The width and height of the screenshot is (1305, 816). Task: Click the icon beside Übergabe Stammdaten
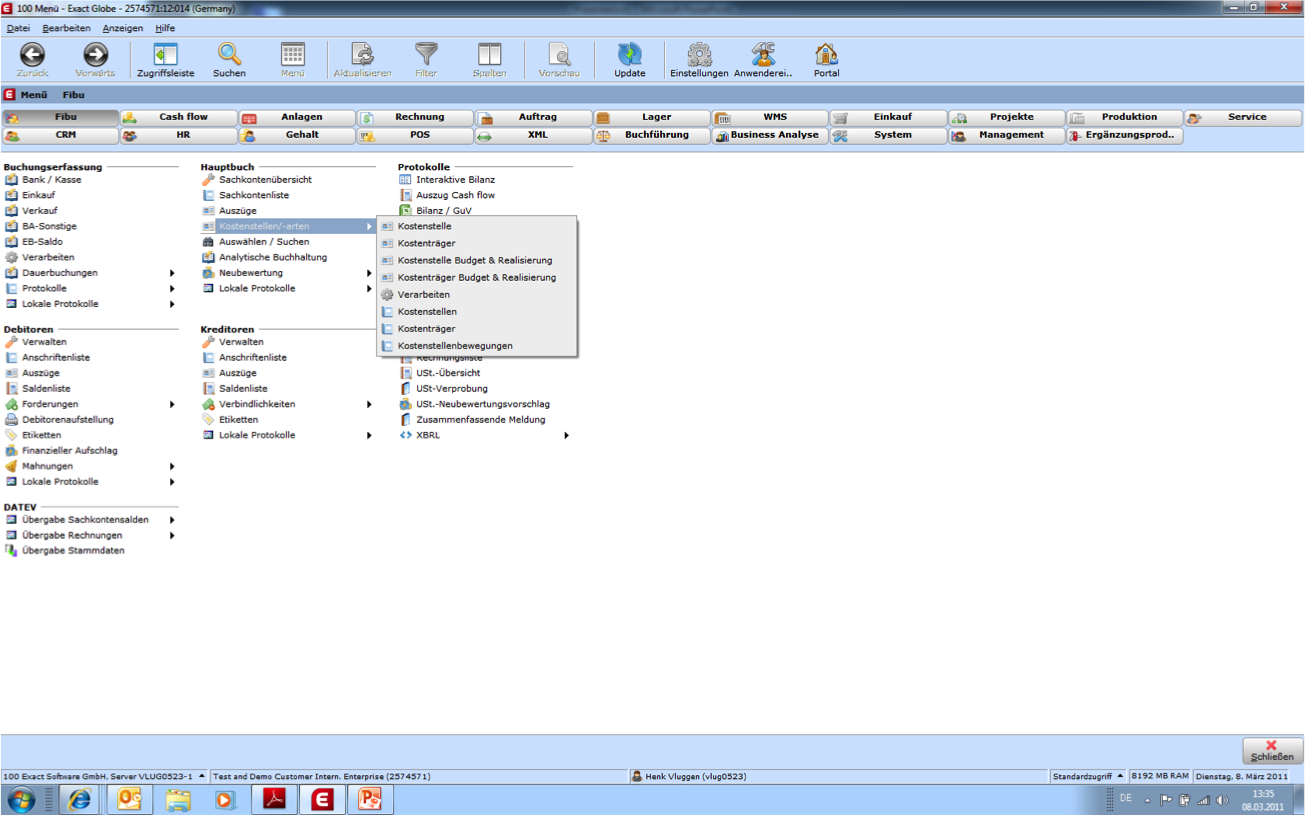click(11, 551)
